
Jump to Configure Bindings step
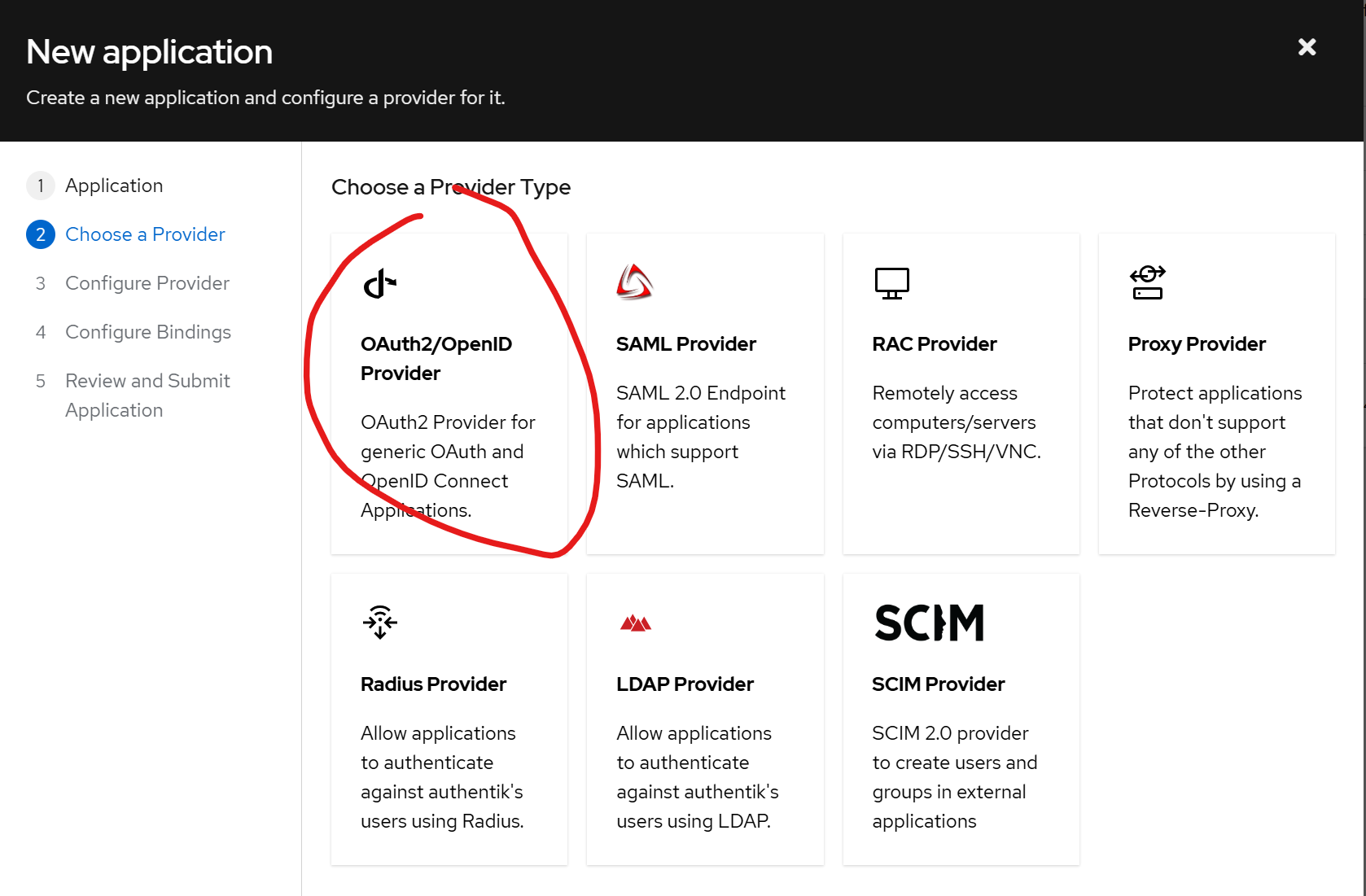point(148,332)
